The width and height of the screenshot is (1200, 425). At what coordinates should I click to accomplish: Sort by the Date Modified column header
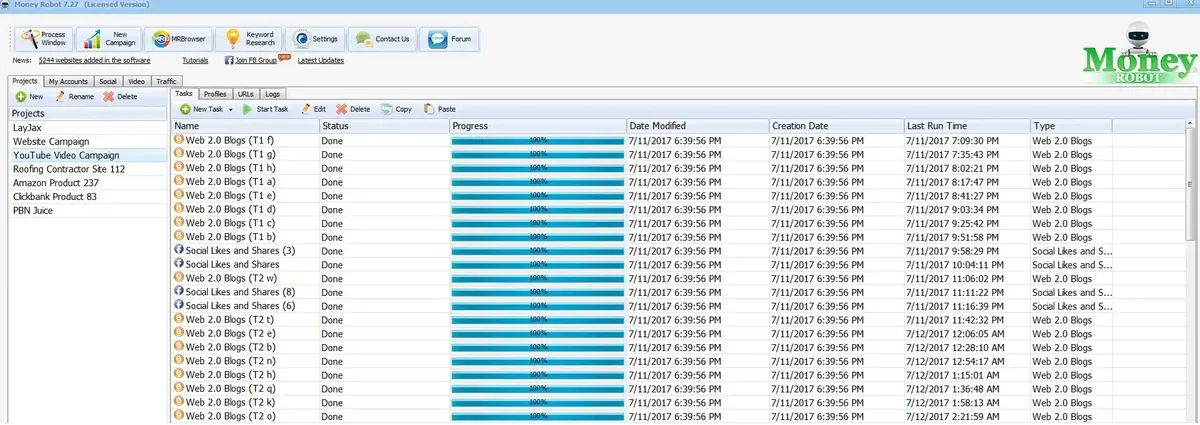697,126
